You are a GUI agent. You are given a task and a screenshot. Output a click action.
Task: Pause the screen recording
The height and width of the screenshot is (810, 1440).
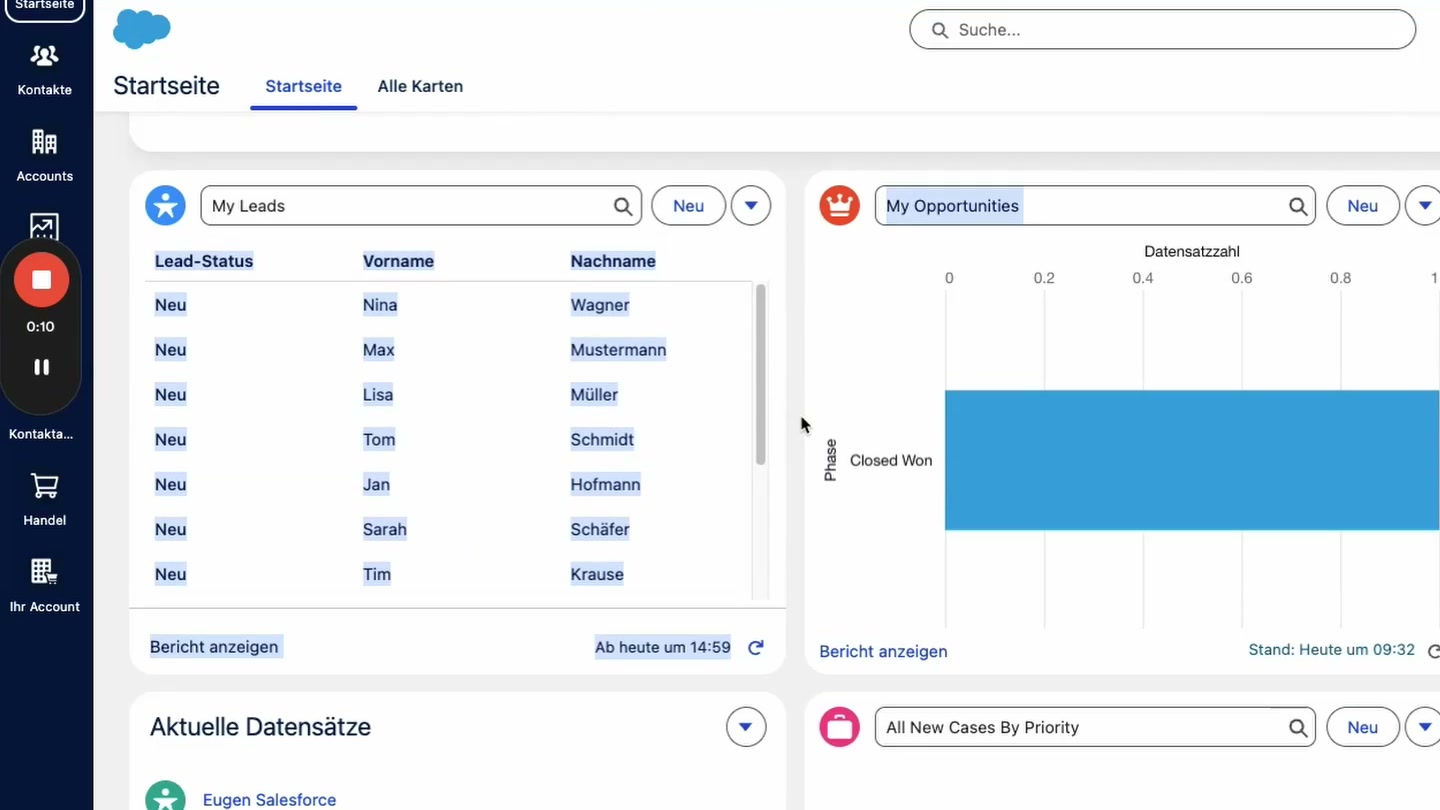41,367
